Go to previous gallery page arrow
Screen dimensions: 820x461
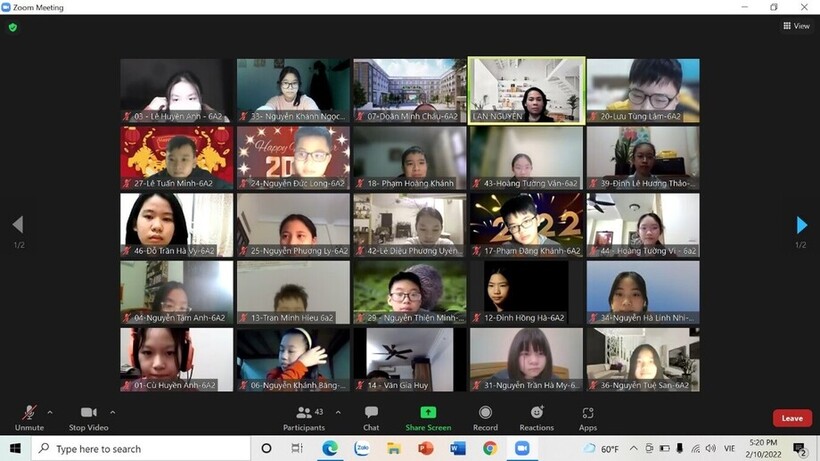click(x=17, y=225)
